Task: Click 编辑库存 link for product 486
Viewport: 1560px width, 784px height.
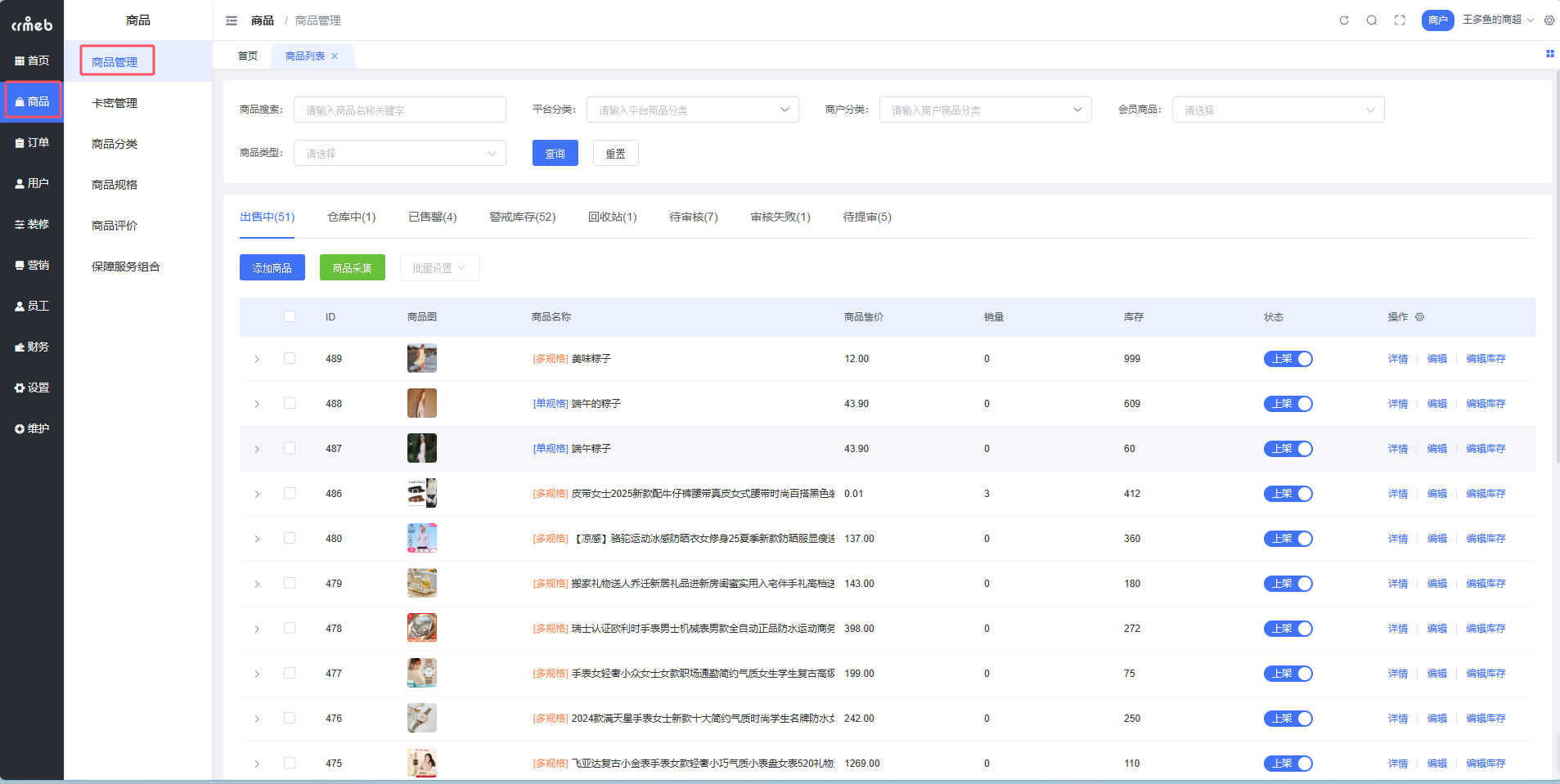Action: 1486,494
